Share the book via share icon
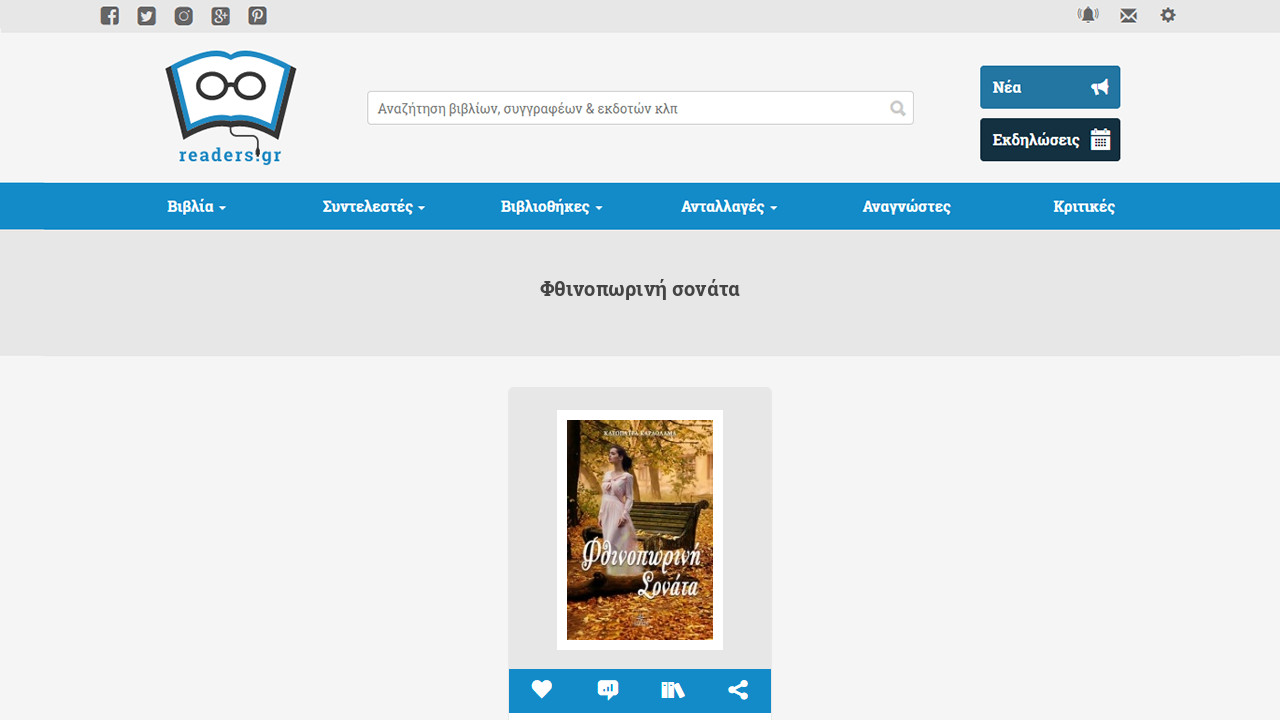Viewport: 1280px width, 720px height. click(738, 690)
